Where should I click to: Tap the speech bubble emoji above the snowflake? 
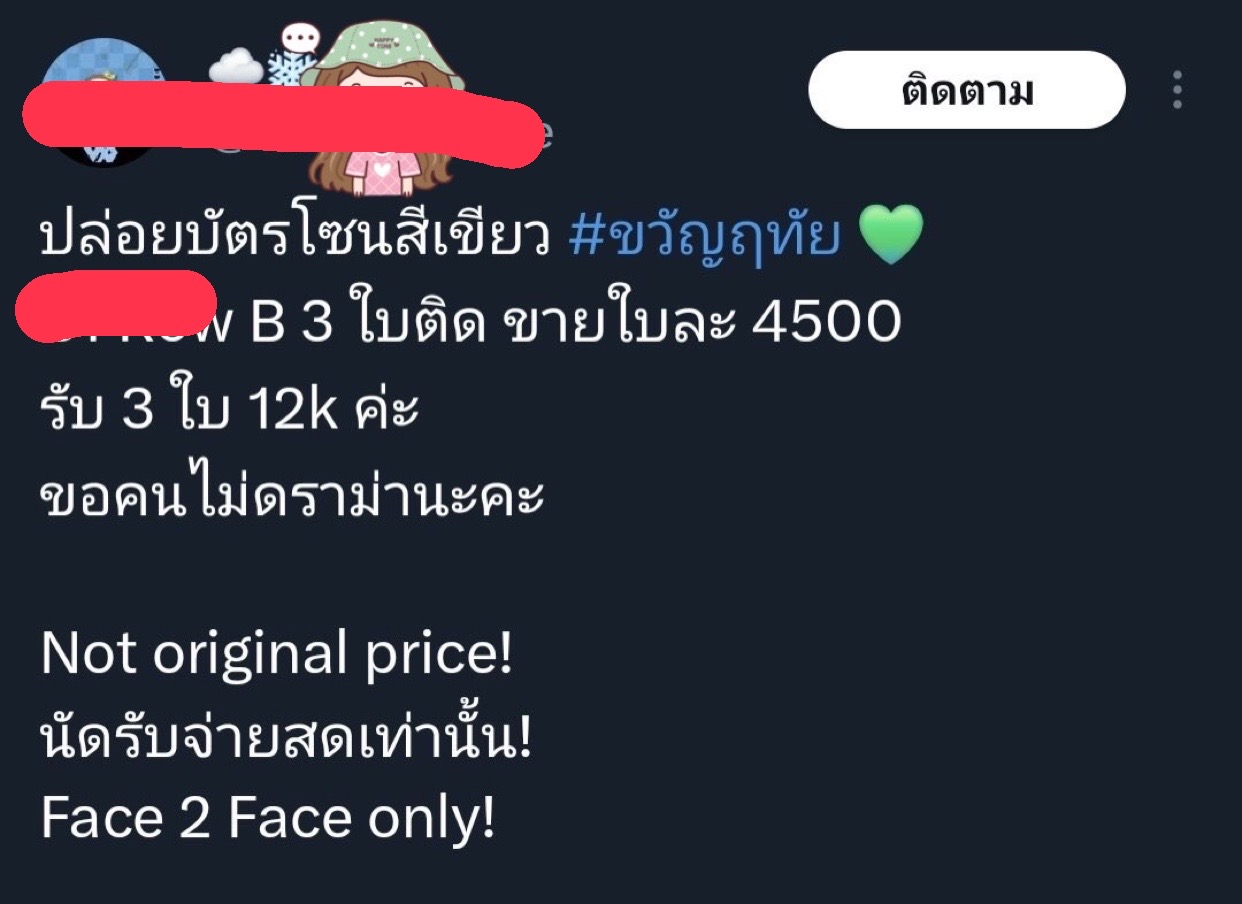(299, 38)
